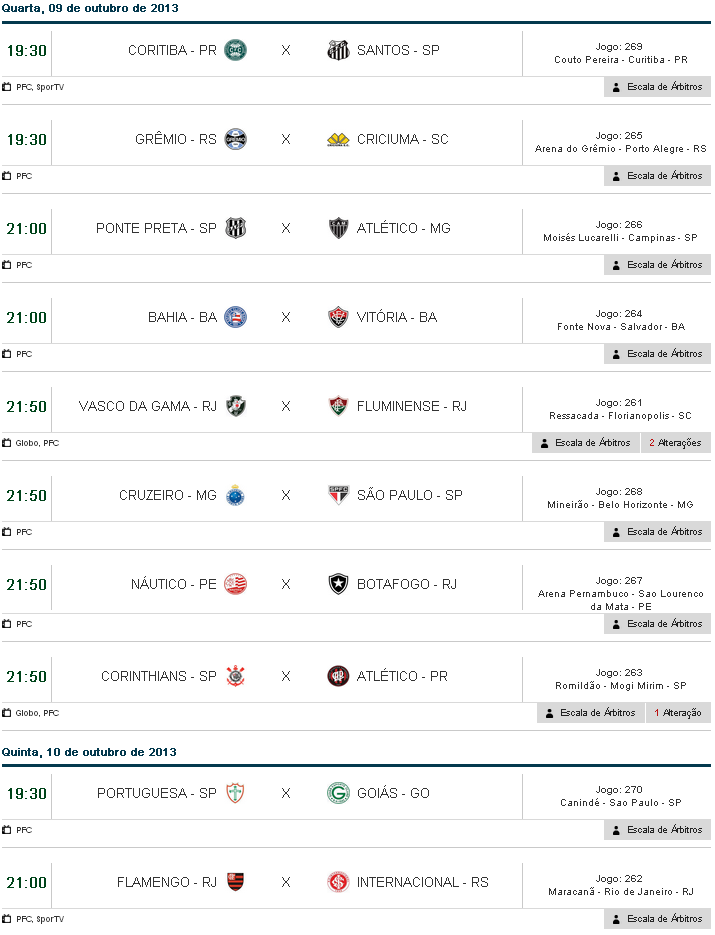The width and height of the screenshot is (715, 935).
Task: Click the Coritiba club crest icon
Action: [x=236, y=50]
